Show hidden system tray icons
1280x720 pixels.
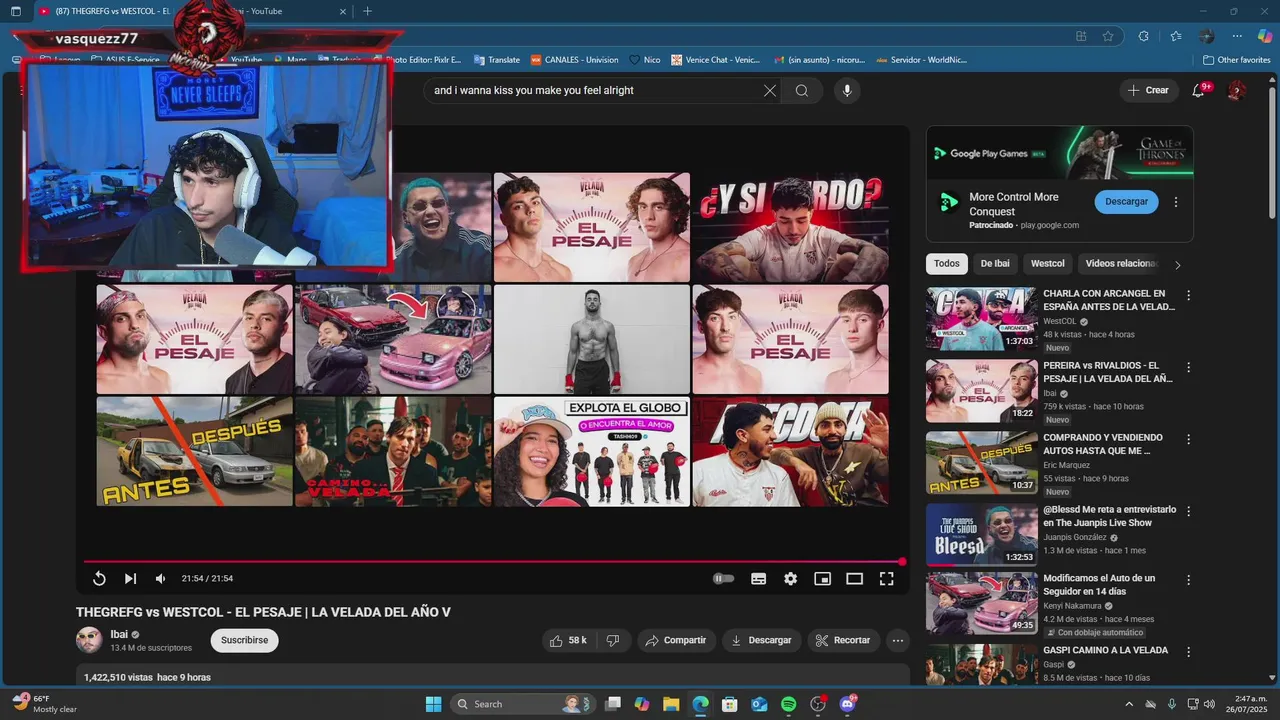[x=1129, y=704]
